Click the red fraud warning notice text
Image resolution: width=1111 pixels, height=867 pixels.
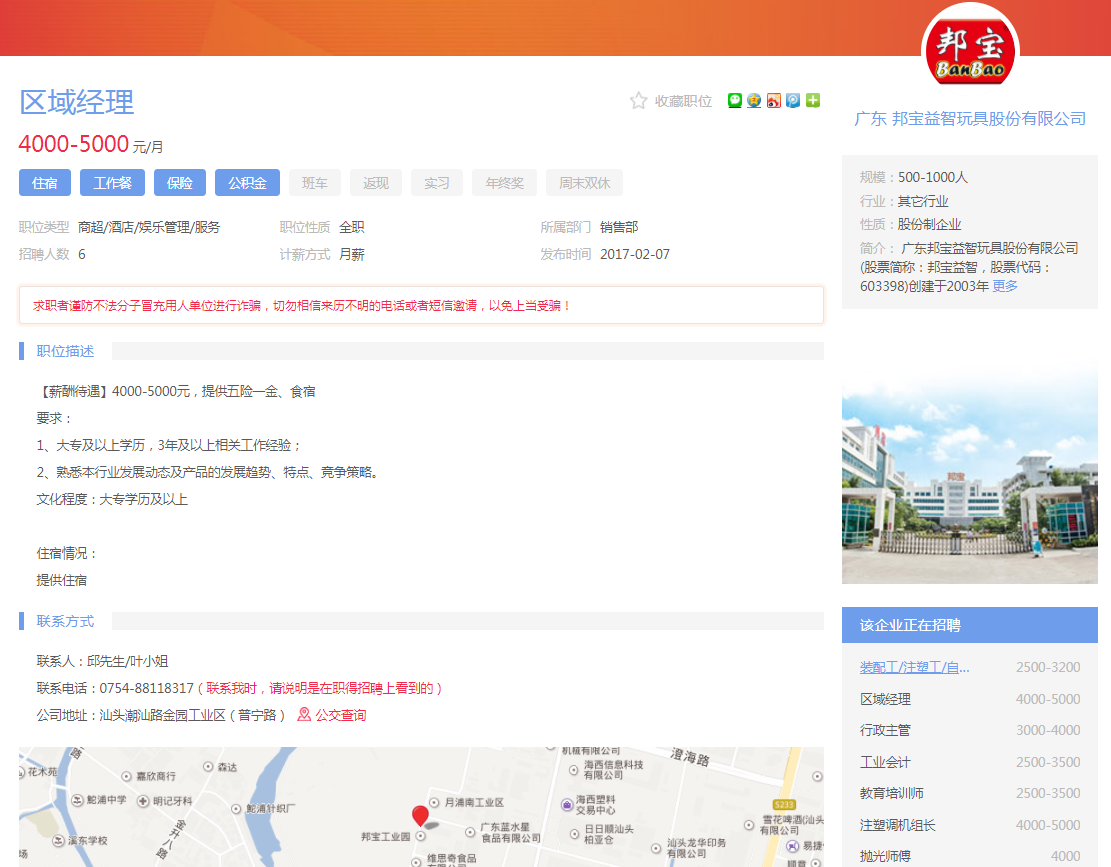tap(303, 305)
